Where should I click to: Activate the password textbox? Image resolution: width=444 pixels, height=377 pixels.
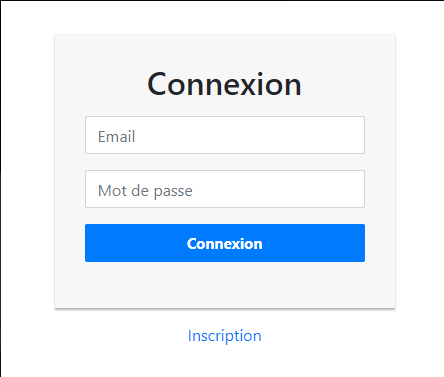(225, 189)
